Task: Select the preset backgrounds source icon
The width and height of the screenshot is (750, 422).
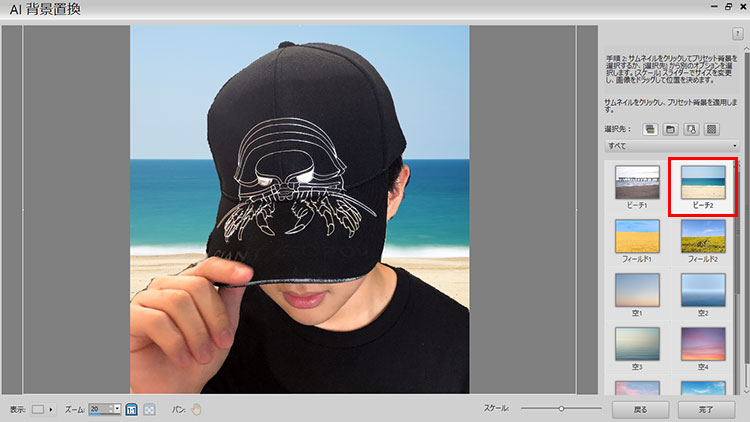Action: [650, 129]
